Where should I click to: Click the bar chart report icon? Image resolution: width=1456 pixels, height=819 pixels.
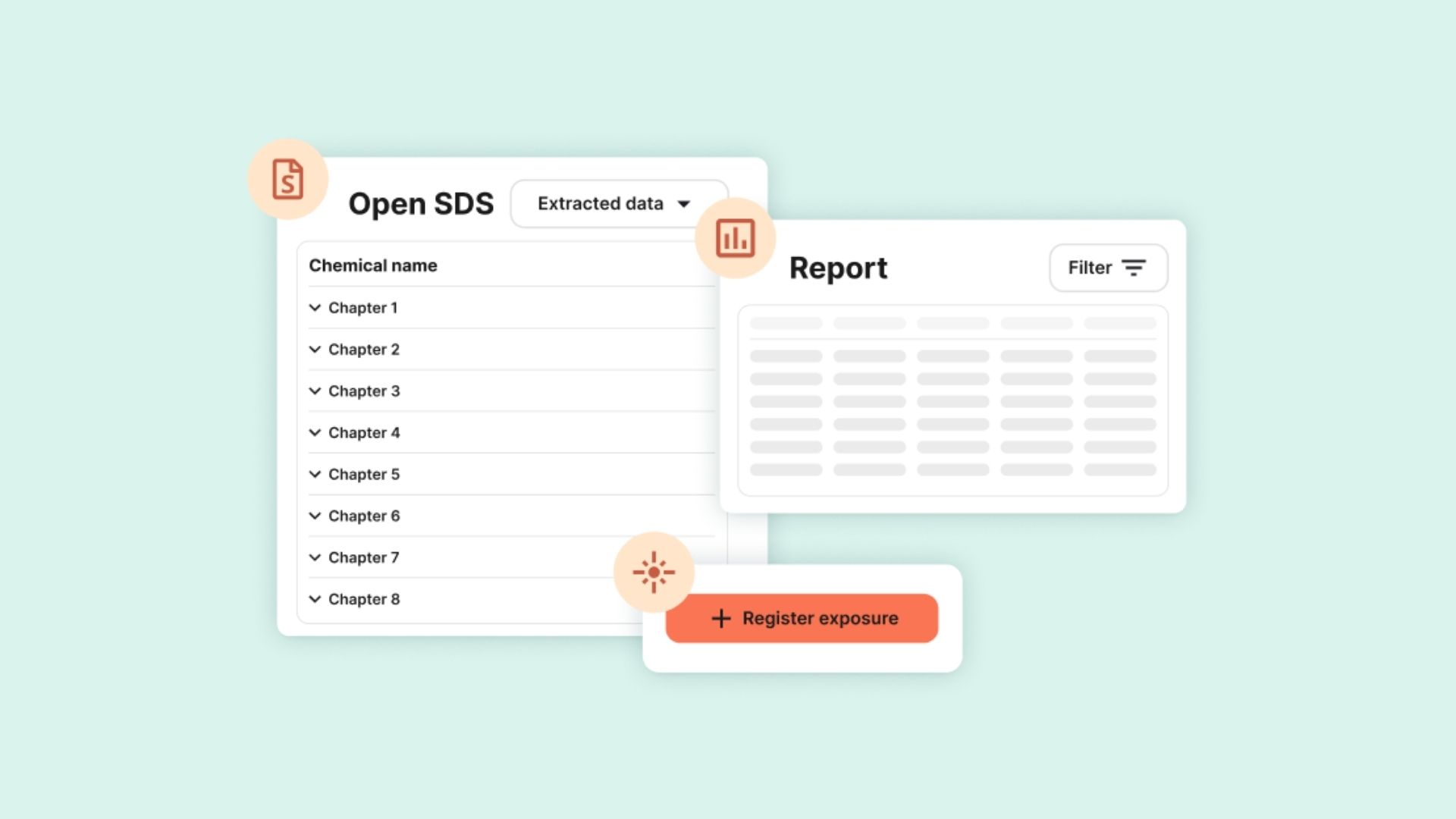click(735, 238)
